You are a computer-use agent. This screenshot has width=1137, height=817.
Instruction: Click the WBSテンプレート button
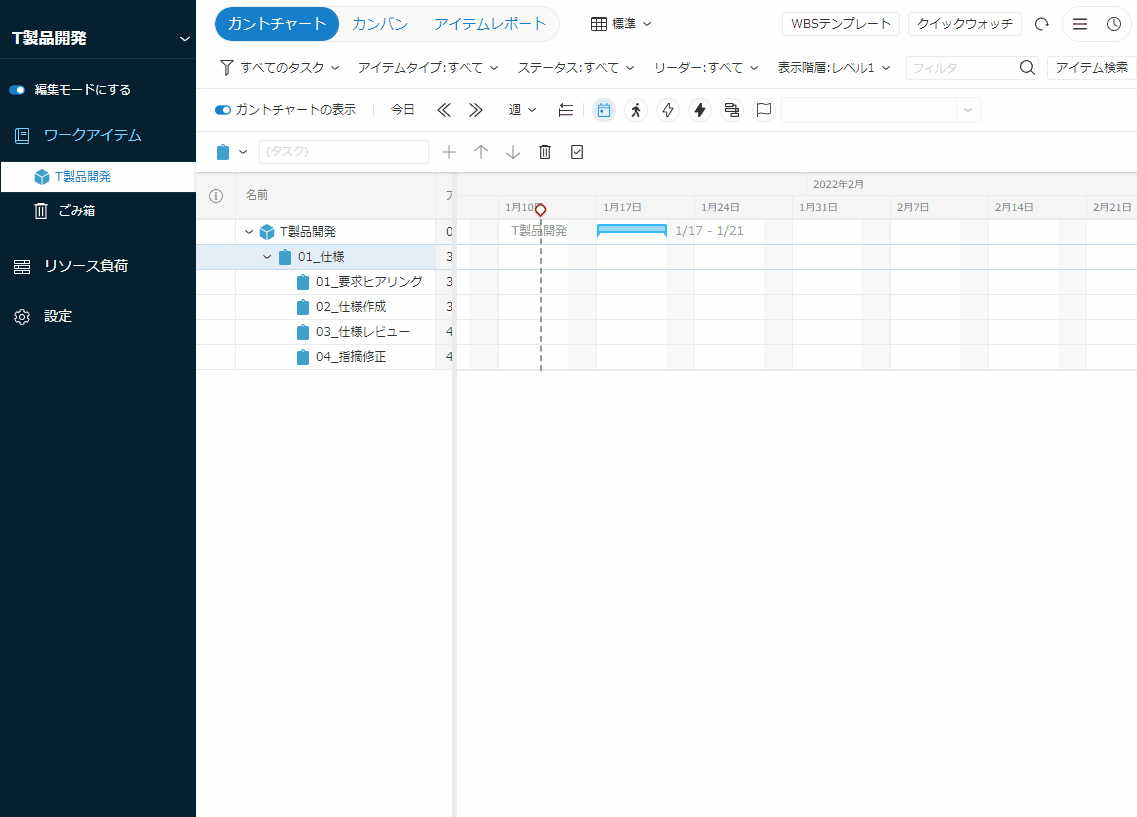point(840,24)
